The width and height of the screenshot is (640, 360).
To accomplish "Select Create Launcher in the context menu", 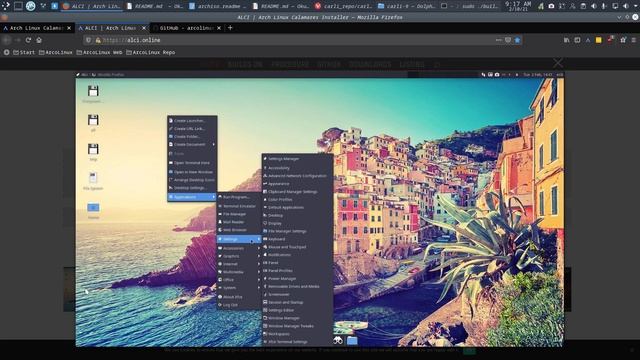I will [192, 120].
